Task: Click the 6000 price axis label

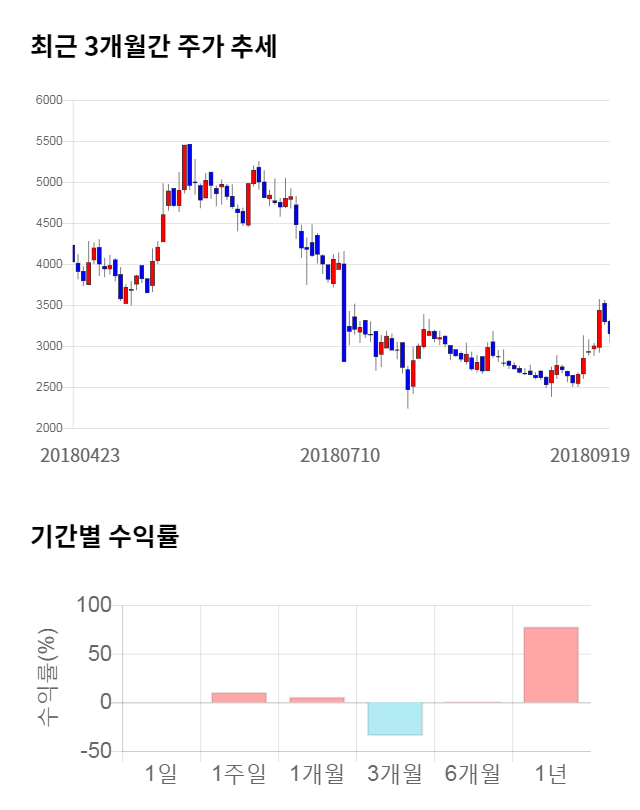Action: pos(48,100)
